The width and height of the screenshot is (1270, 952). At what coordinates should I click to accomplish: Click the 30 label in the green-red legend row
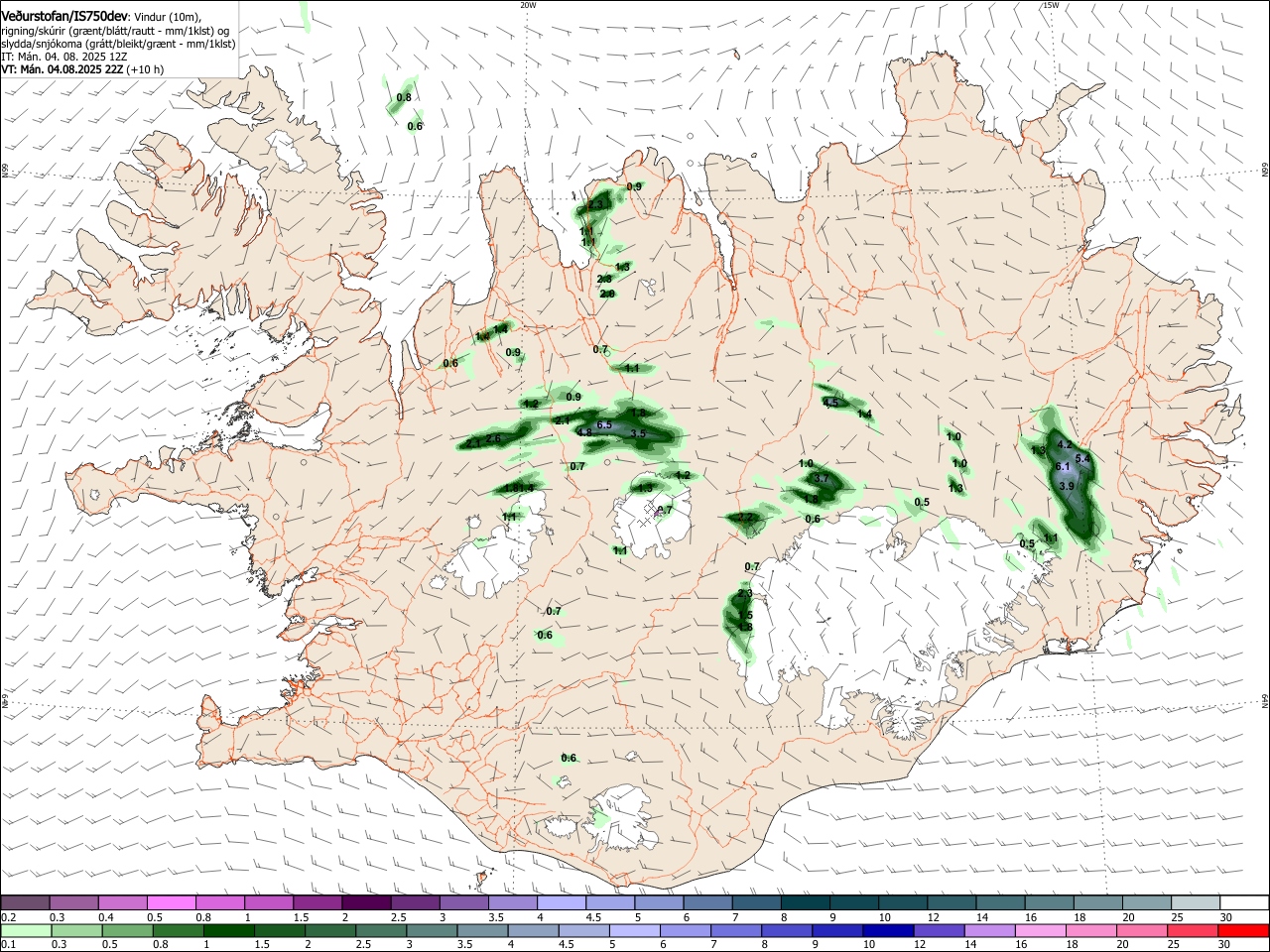[x=1225, y=944]
